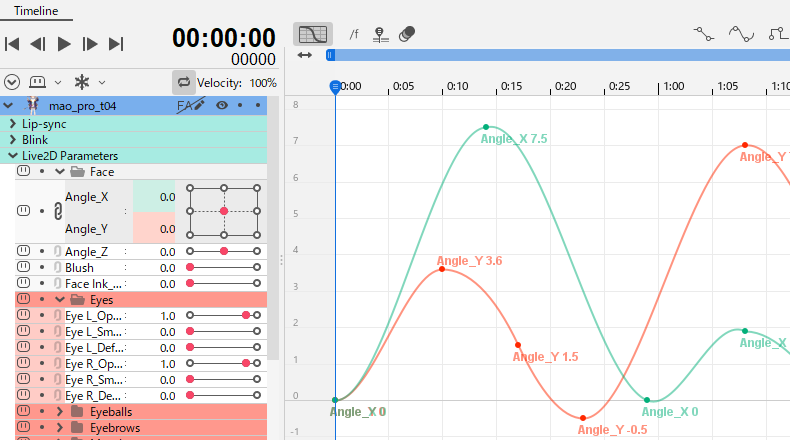The width and height of the screenshot is (790, 440).
Task: Open dropdown next to snowflake icon
Action: tap(102, 82)
